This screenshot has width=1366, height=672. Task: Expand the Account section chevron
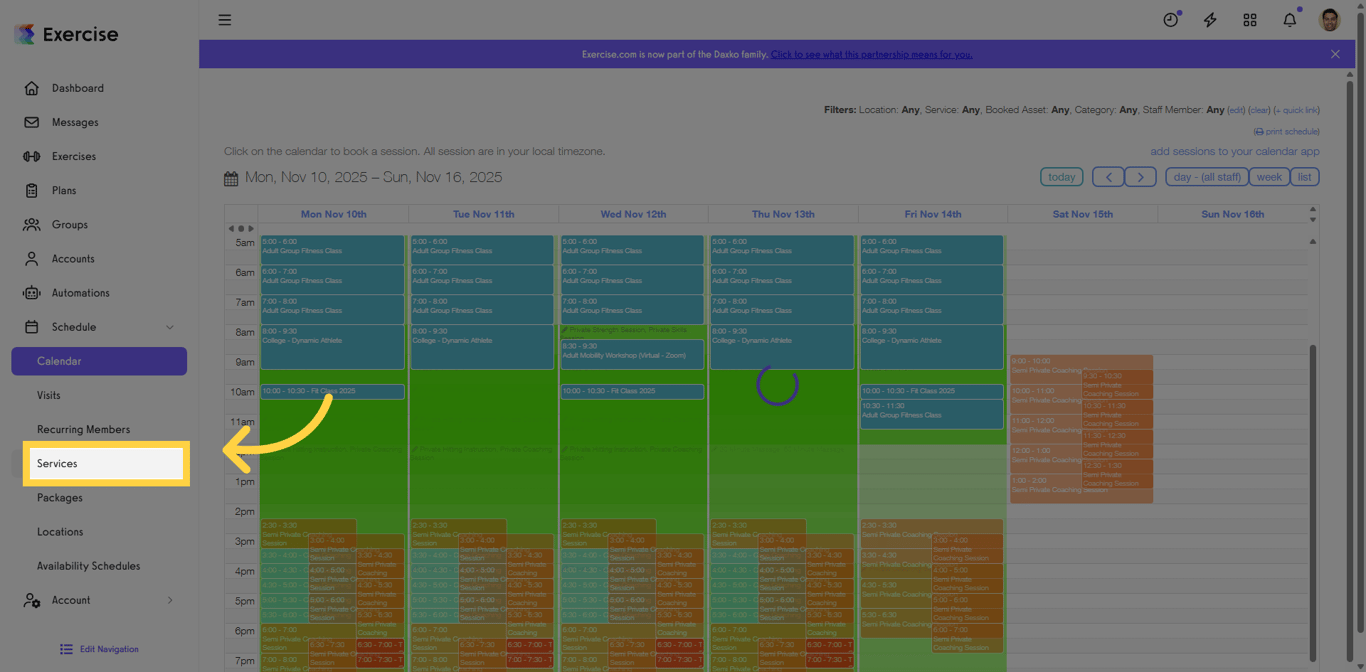168,600
